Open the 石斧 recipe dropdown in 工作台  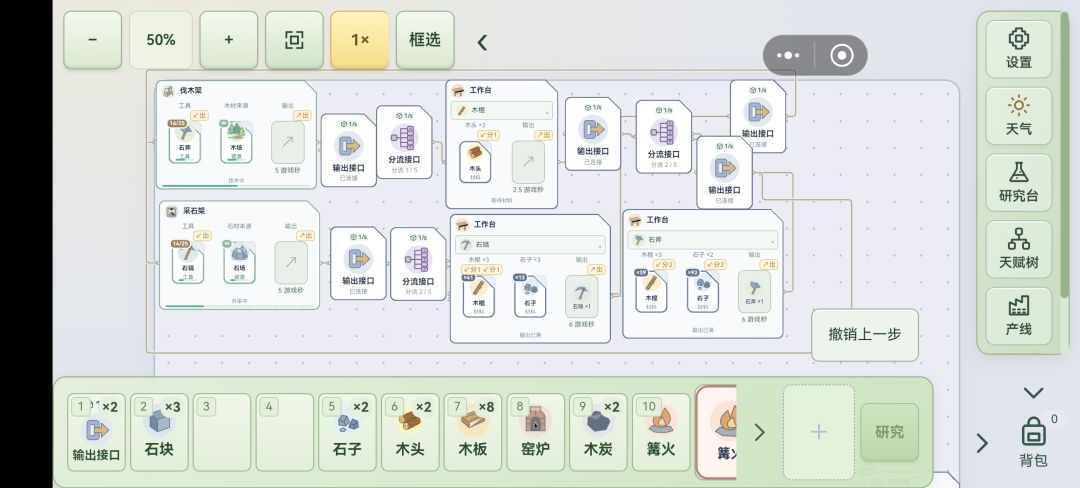[x=703, y=240]
